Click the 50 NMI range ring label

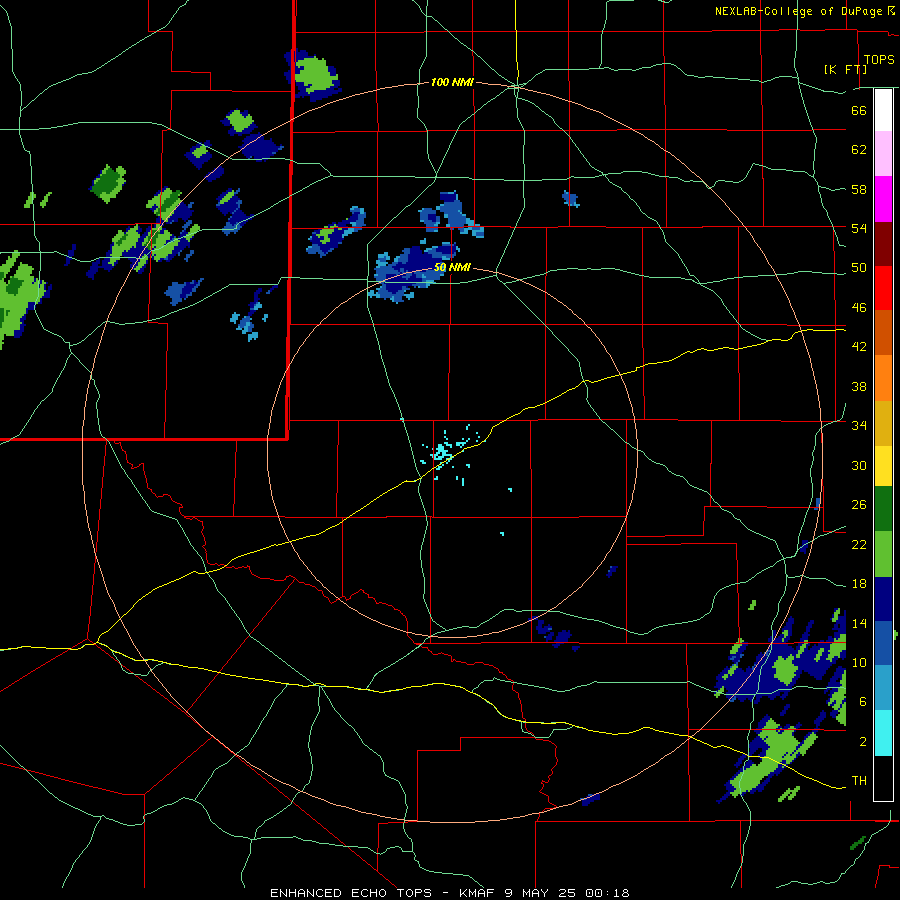click(x=452, y=267)
